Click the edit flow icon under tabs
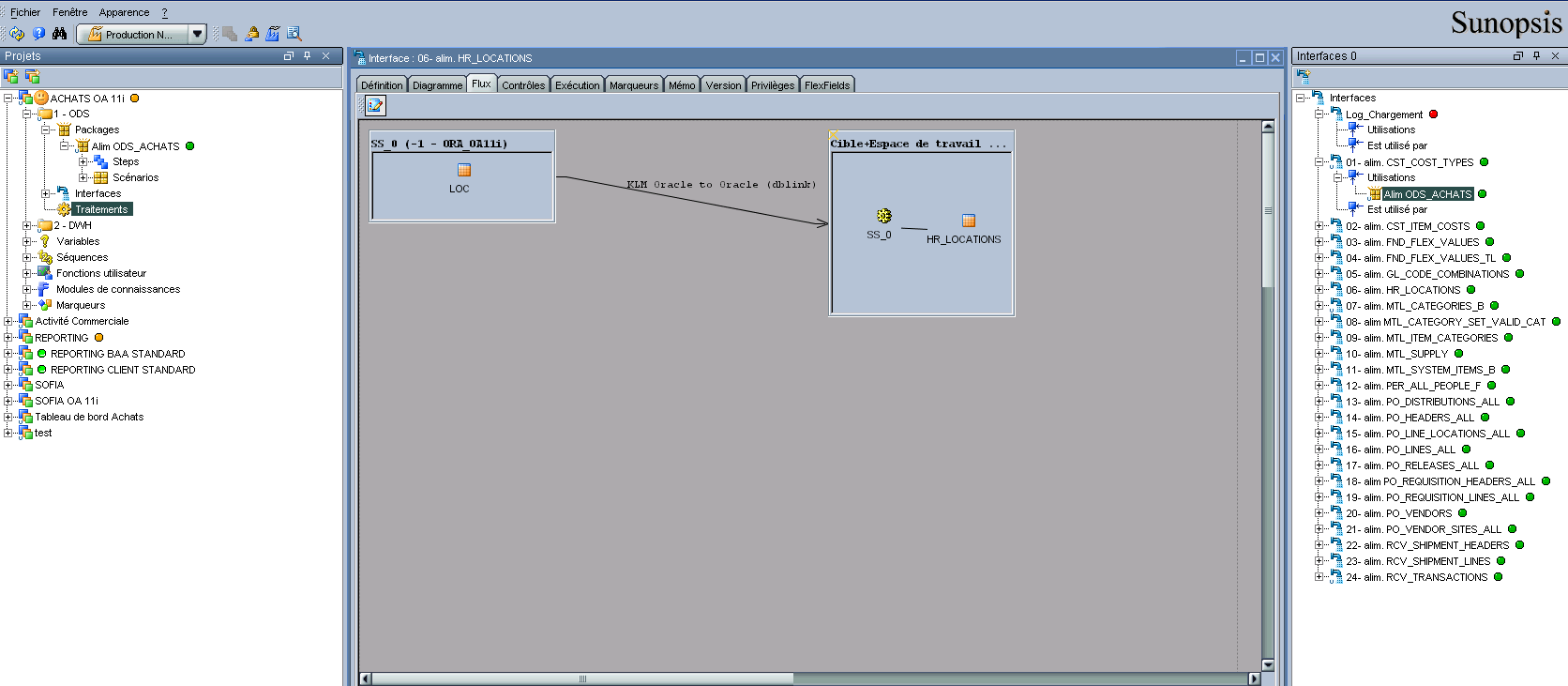Viewport: 1568px width, 686px height. point(375,105)
